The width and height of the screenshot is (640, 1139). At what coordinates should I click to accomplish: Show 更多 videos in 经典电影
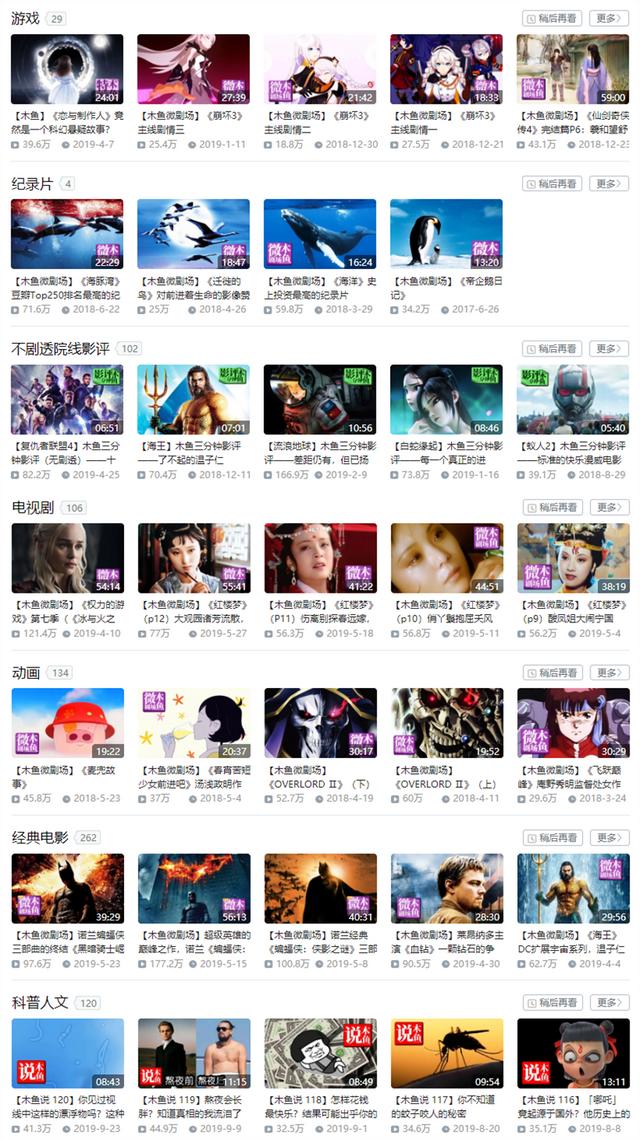(x=608, y=838)
